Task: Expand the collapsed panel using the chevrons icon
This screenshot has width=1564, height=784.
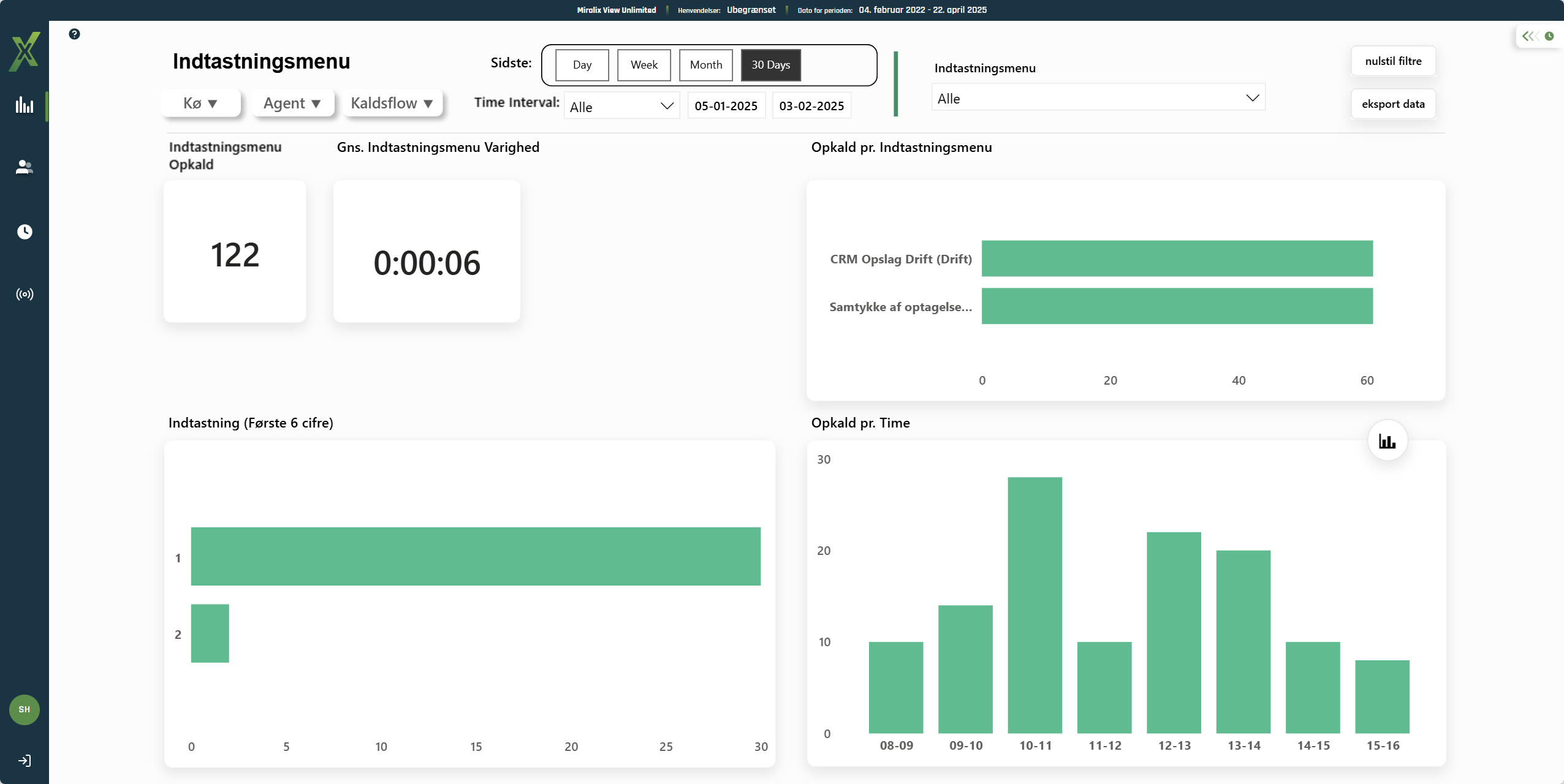Action: (1530, 36)
